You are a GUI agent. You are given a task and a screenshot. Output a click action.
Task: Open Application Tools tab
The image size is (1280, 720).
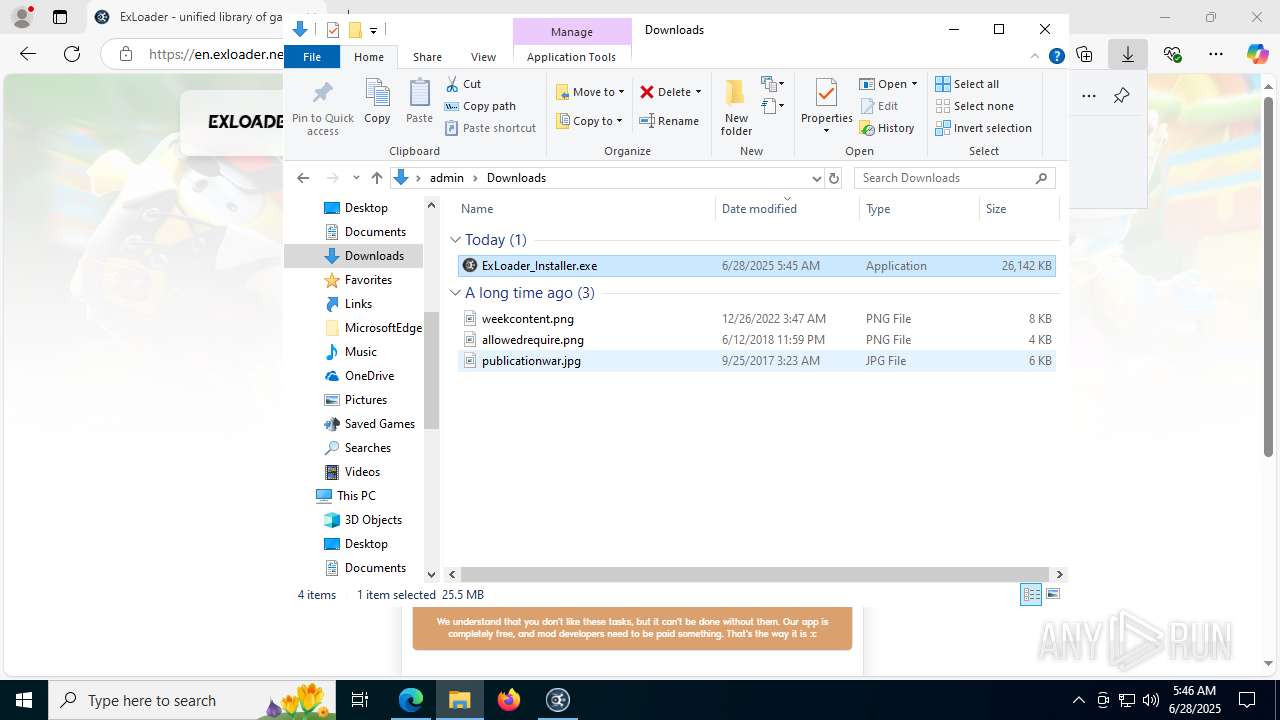tap(571, 57)
